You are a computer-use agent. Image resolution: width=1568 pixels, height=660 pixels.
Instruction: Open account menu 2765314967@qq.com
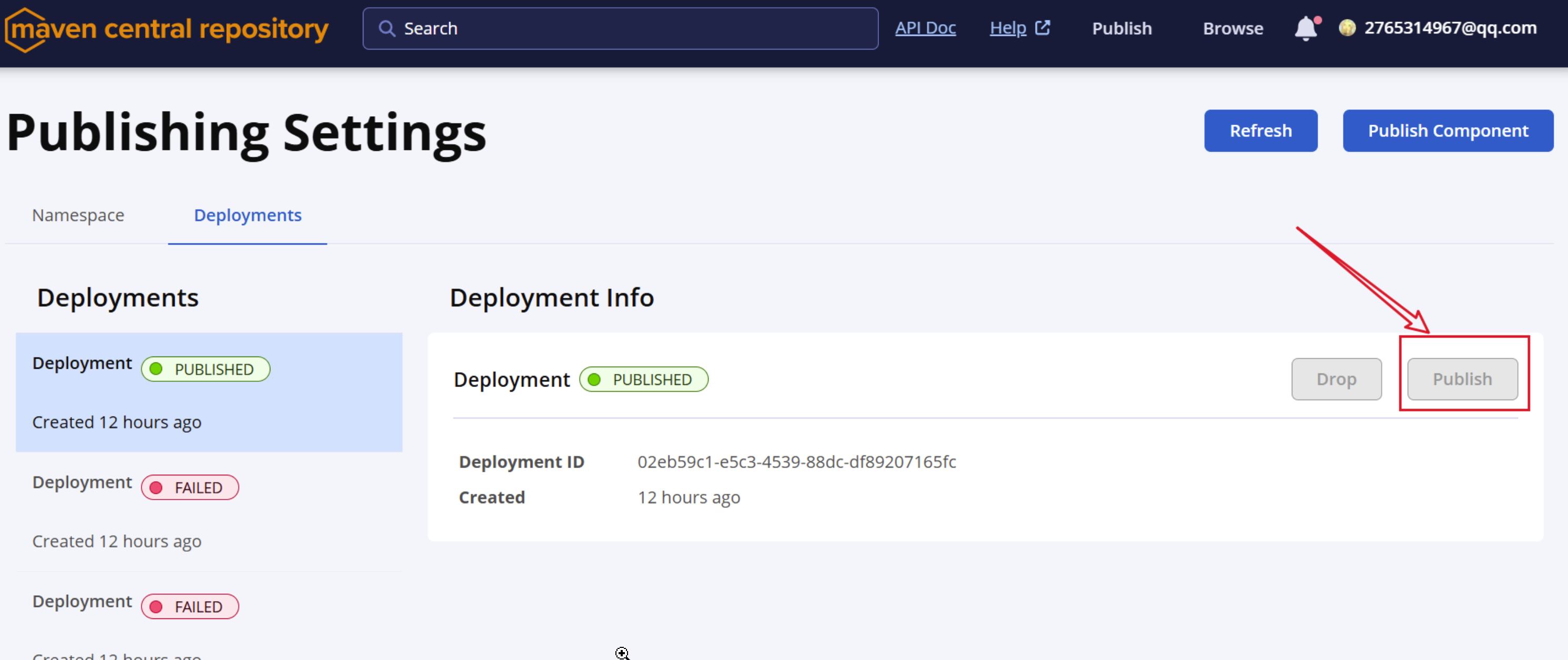click(1450, 28)
